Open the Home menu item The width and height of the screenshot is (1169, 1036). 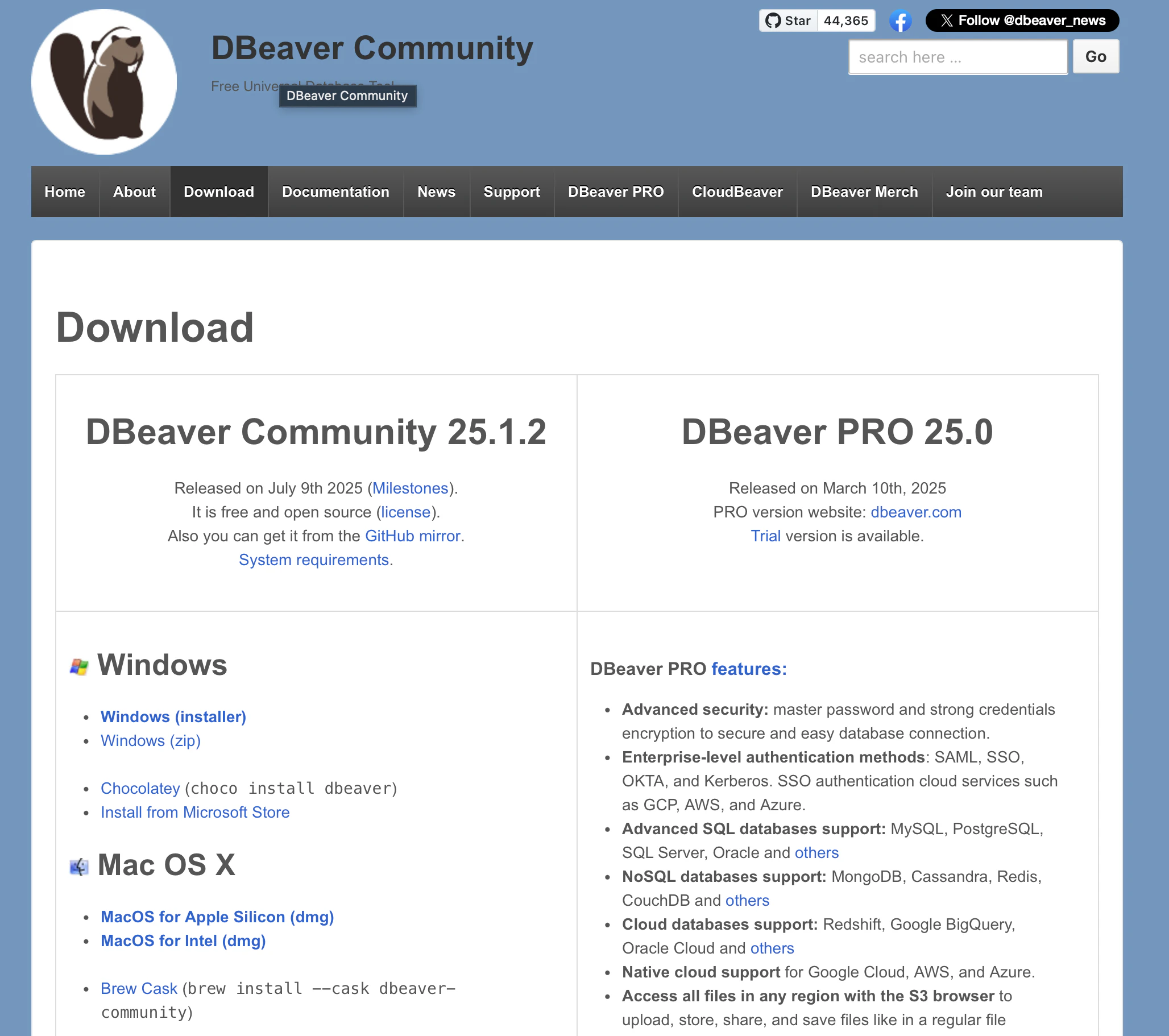tap(65, 192)
